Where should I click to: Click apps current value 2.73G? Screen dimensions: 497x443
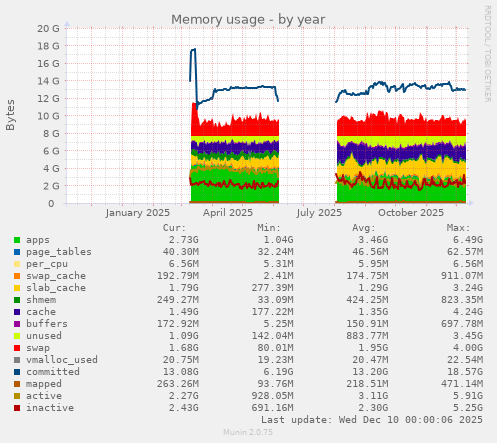click(184, 240)
